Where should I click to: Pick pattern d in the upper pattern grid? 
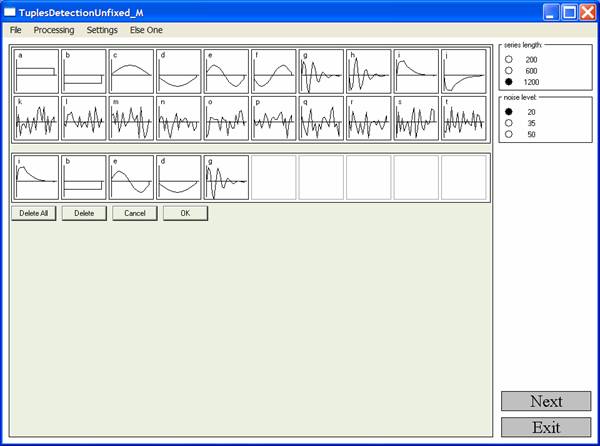coord(179,71)
